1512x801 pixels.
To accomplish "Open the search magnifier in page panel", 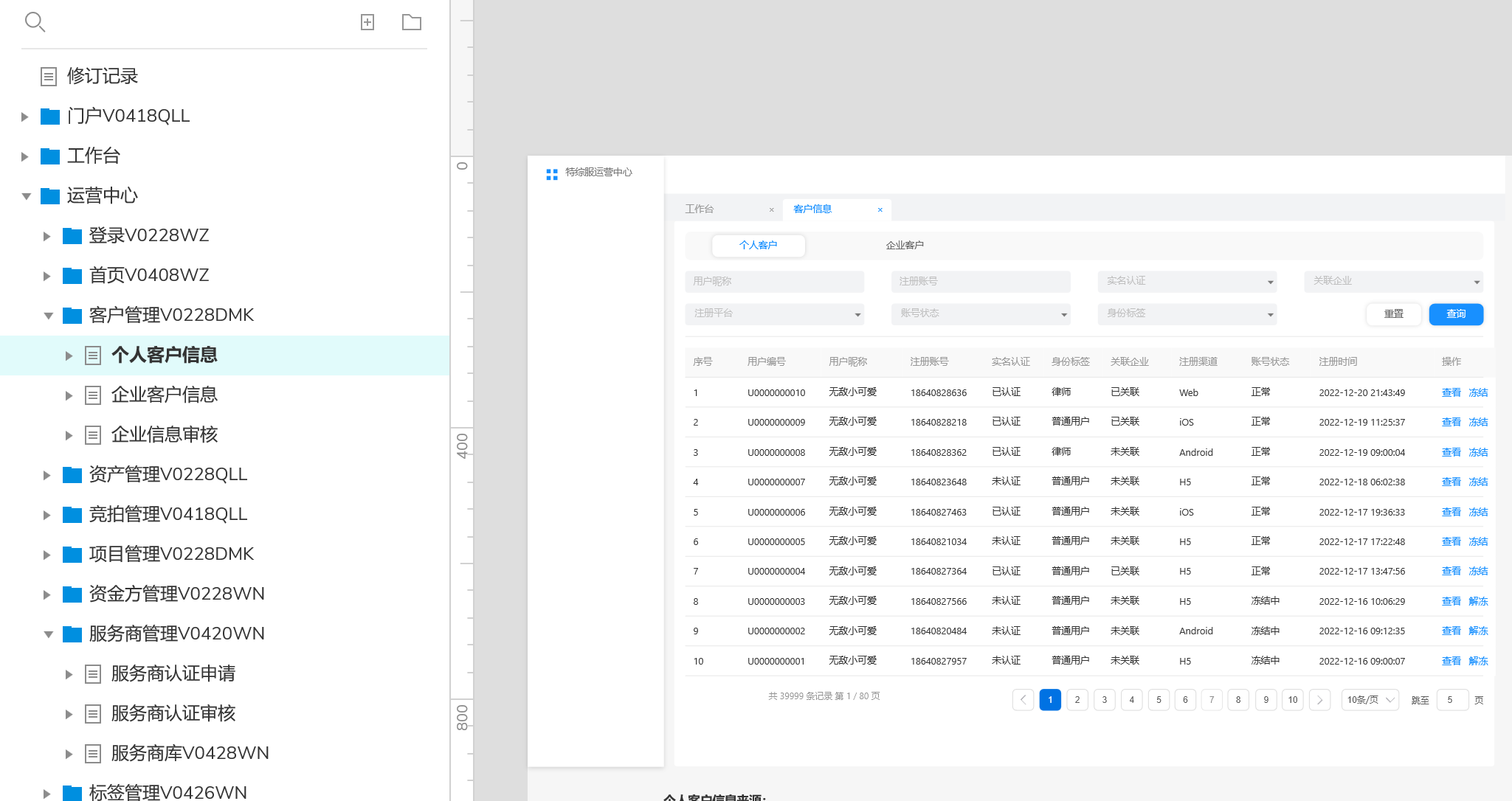I will click(35, 22).
